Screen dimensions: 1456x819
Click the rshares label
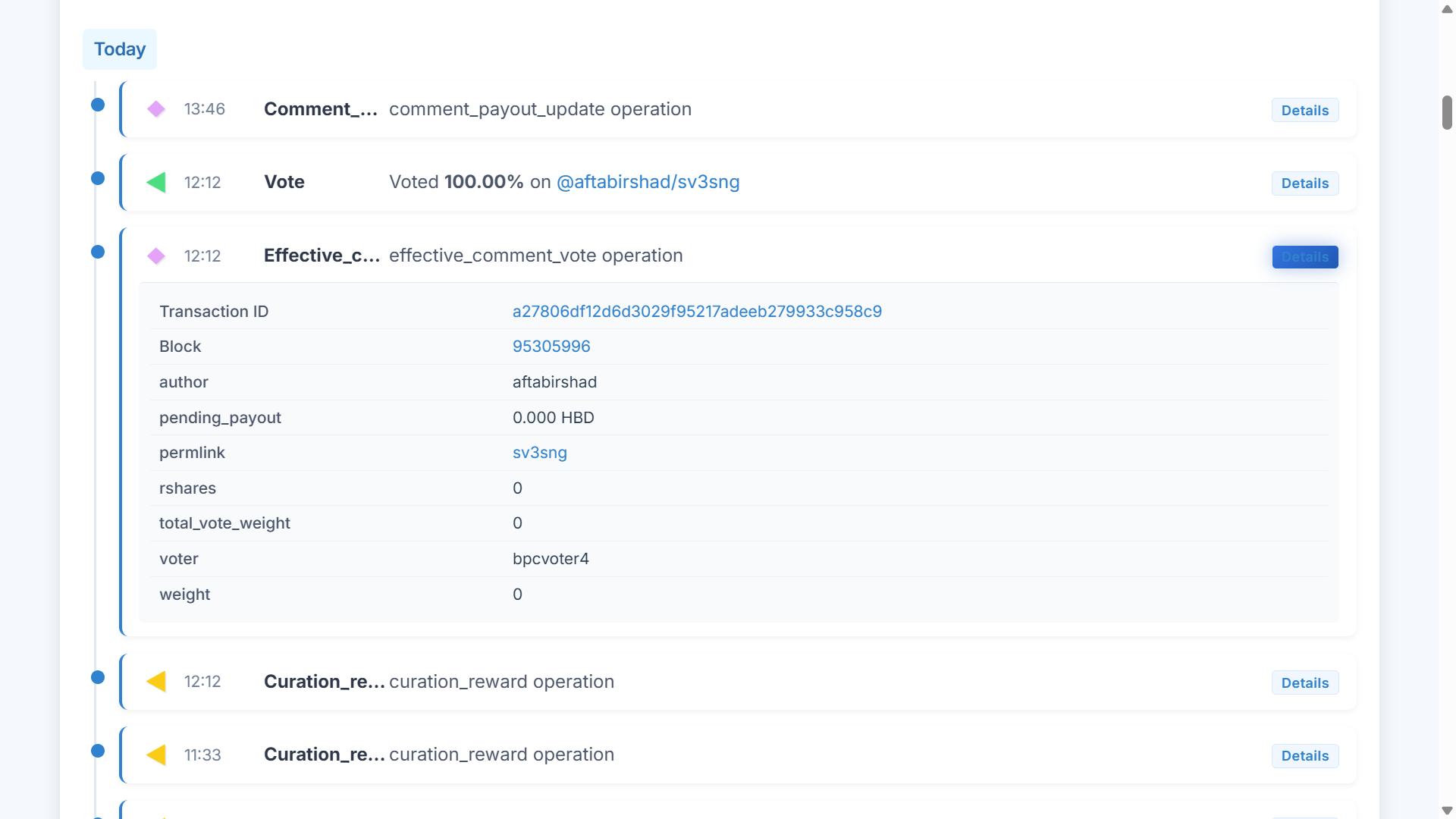(187, 488)
